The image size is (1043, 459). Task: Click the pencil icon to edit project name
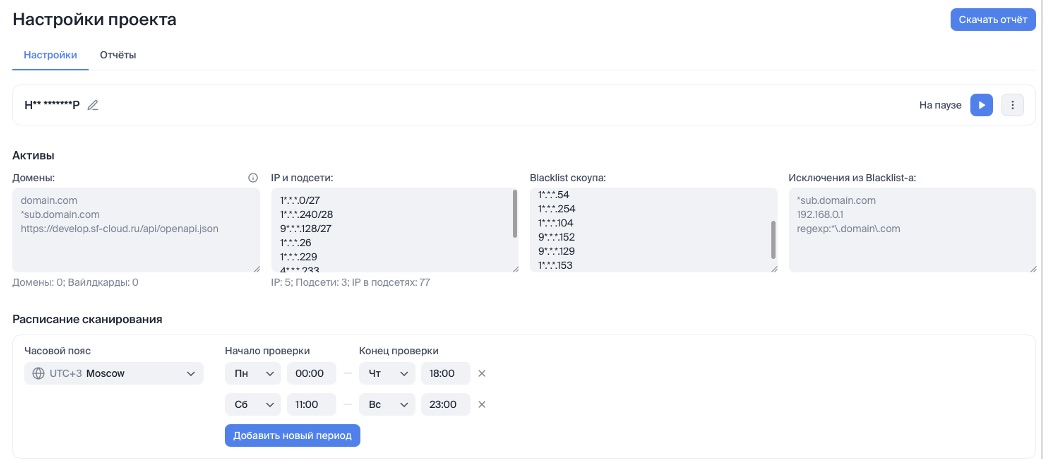pyautogui.click(x=93, y=105)
